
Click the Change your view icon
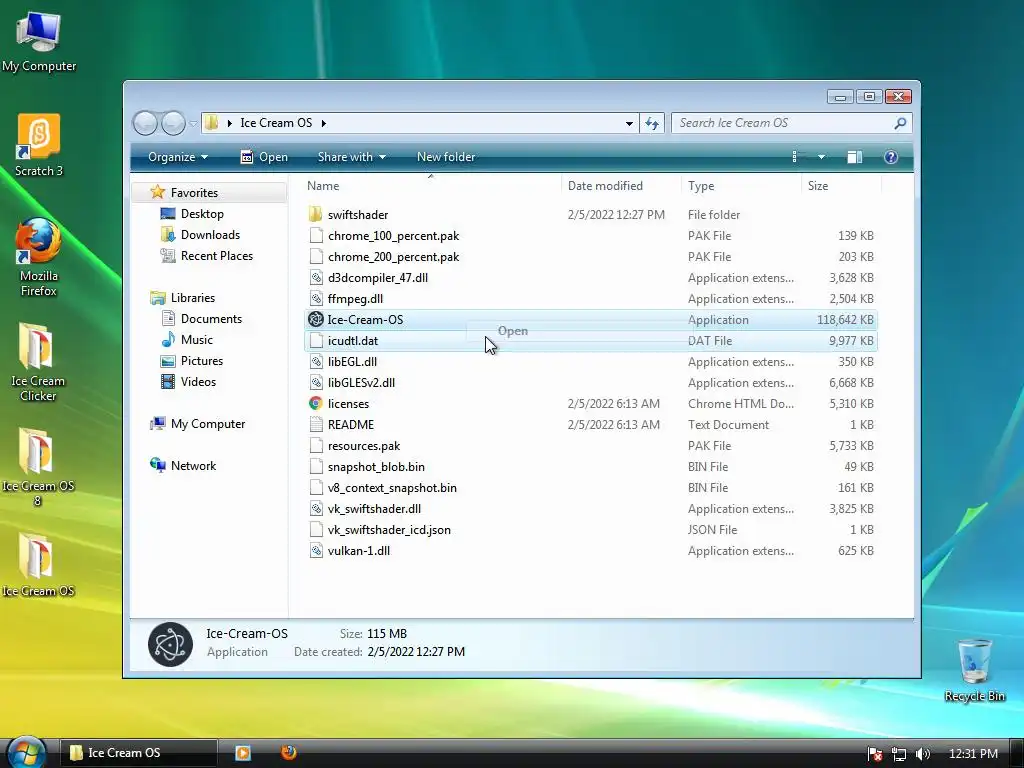[x=795, y=157]
